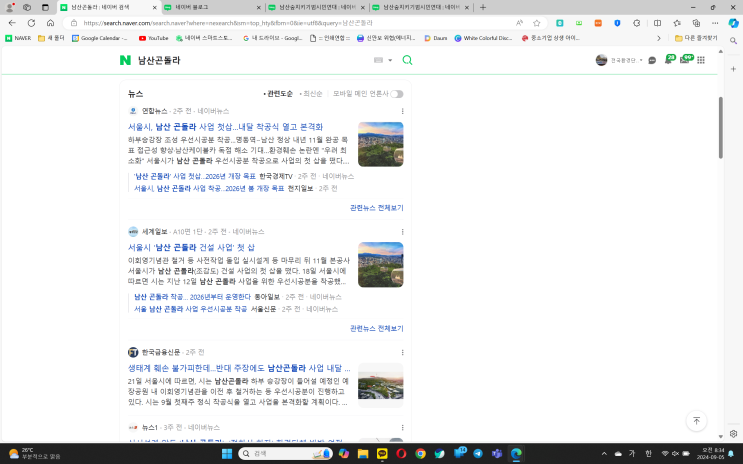Image resolution: width=743 pixels, height=464 pixels.
Task: Open more options for 뉴스1 article
Action: 402,428
